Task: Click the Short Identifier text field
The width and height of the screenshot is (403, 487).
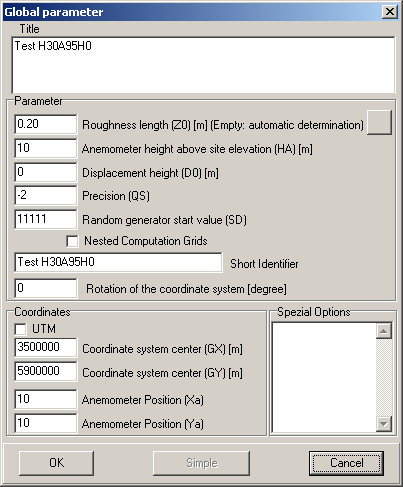Action: point(118,262)
